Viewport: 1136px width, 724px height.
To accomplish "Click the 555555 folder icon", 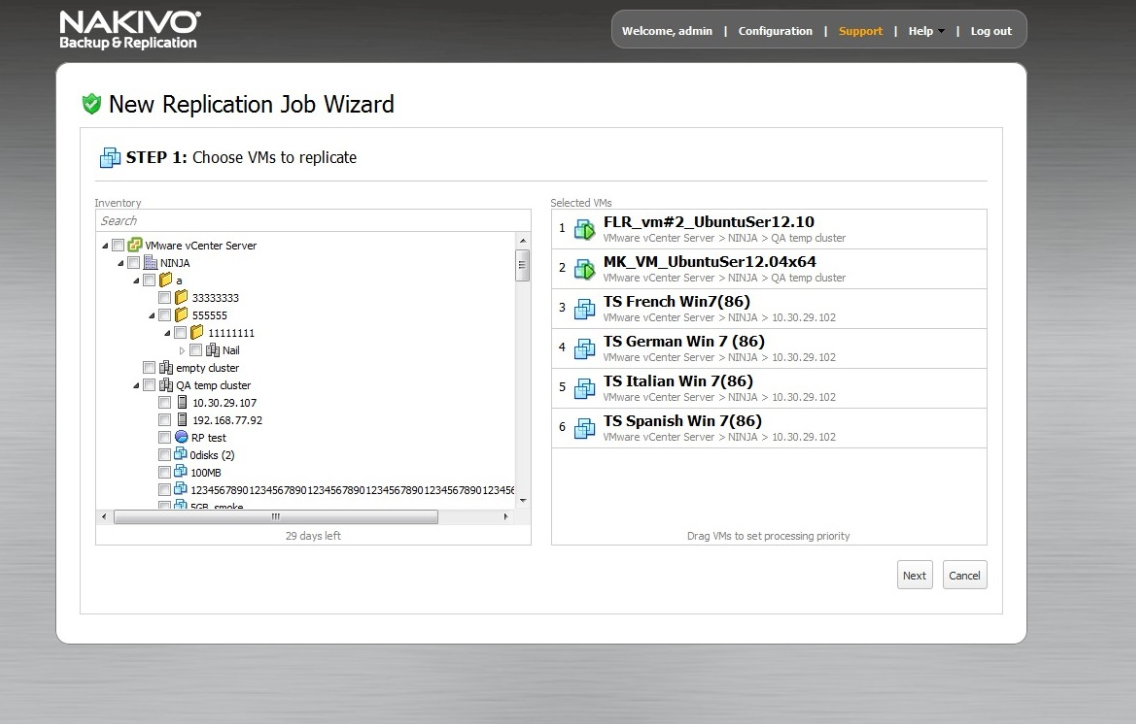I will (x=181, y=315).
